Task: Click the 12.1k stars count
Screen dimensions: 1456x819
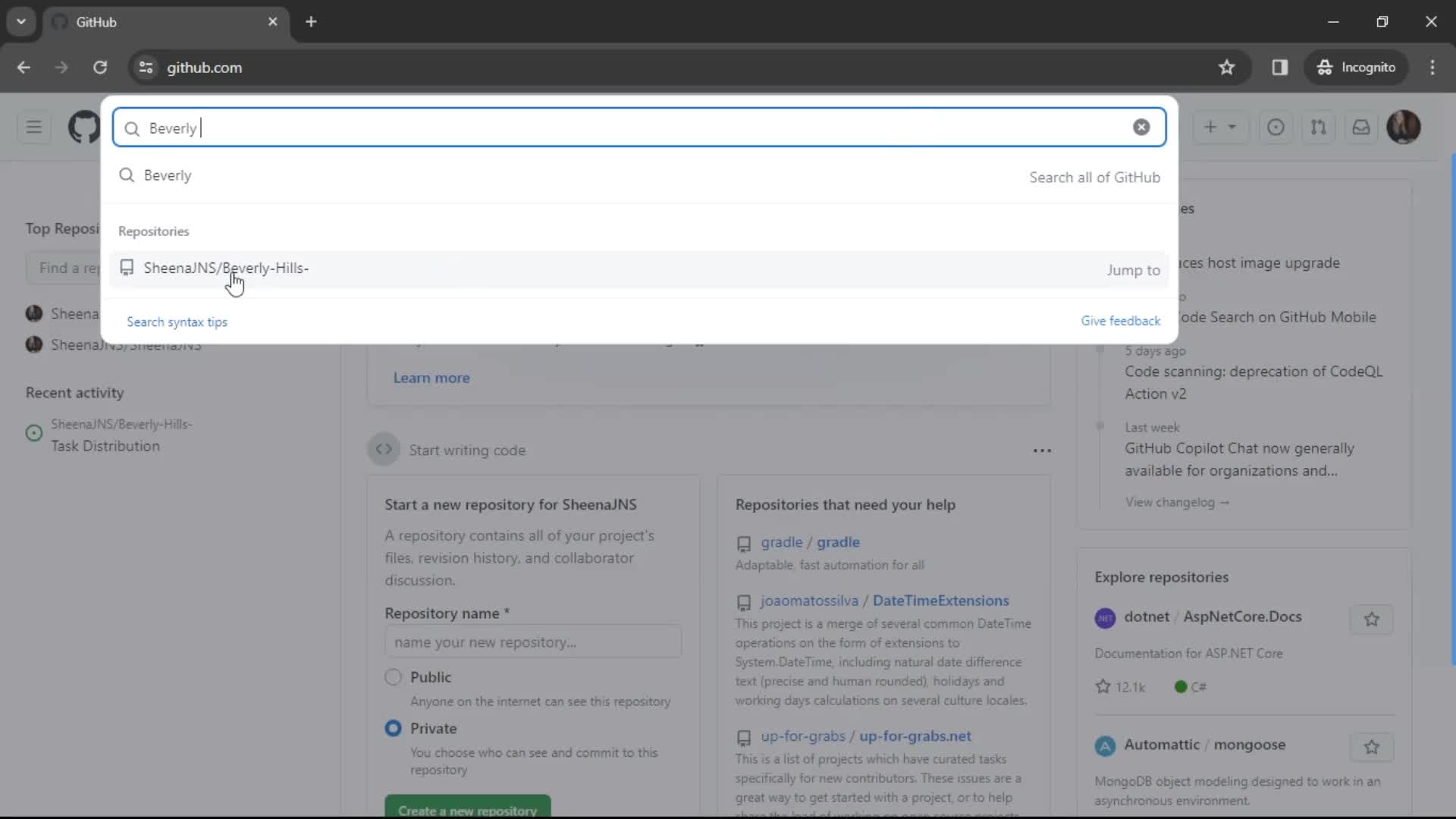Action: 1120,687
